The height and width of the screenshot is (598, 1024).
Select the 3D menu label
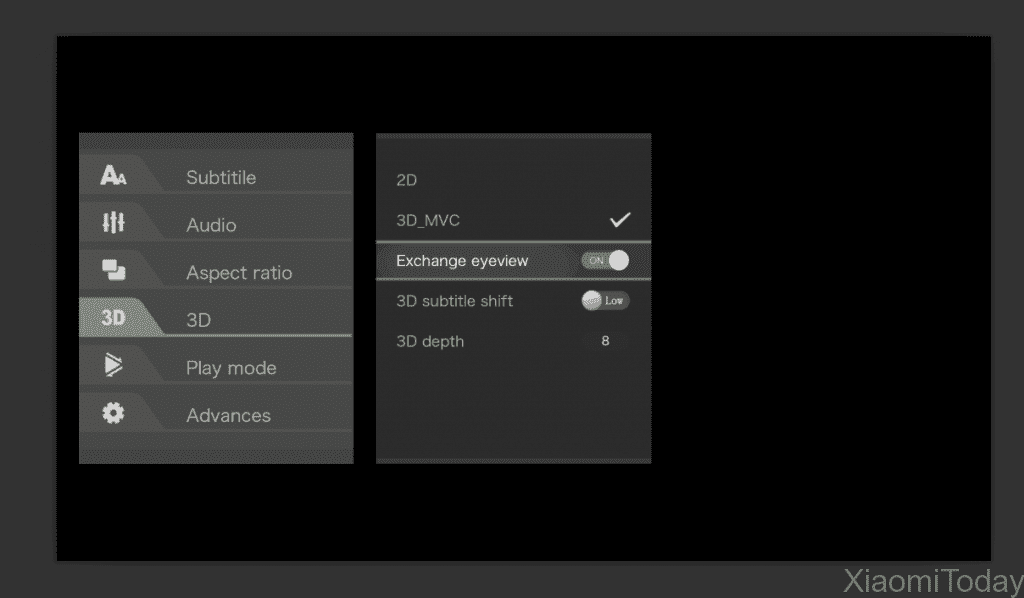pos(198,320)
